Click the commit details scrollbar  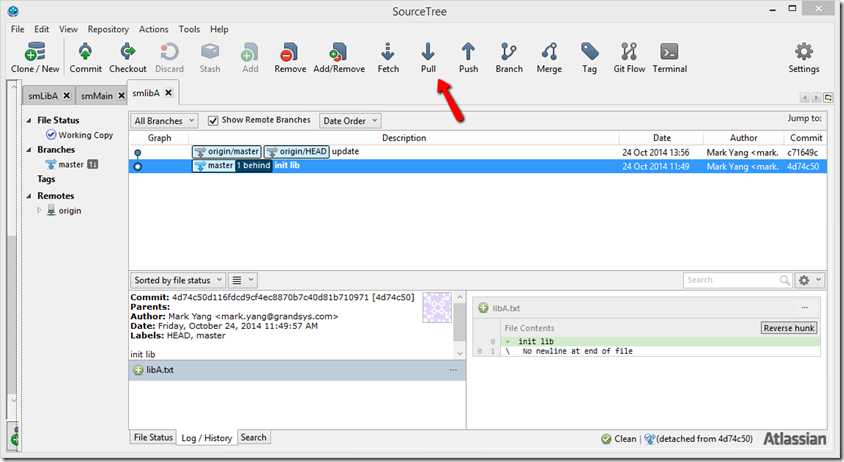click(x=460, y=325)
